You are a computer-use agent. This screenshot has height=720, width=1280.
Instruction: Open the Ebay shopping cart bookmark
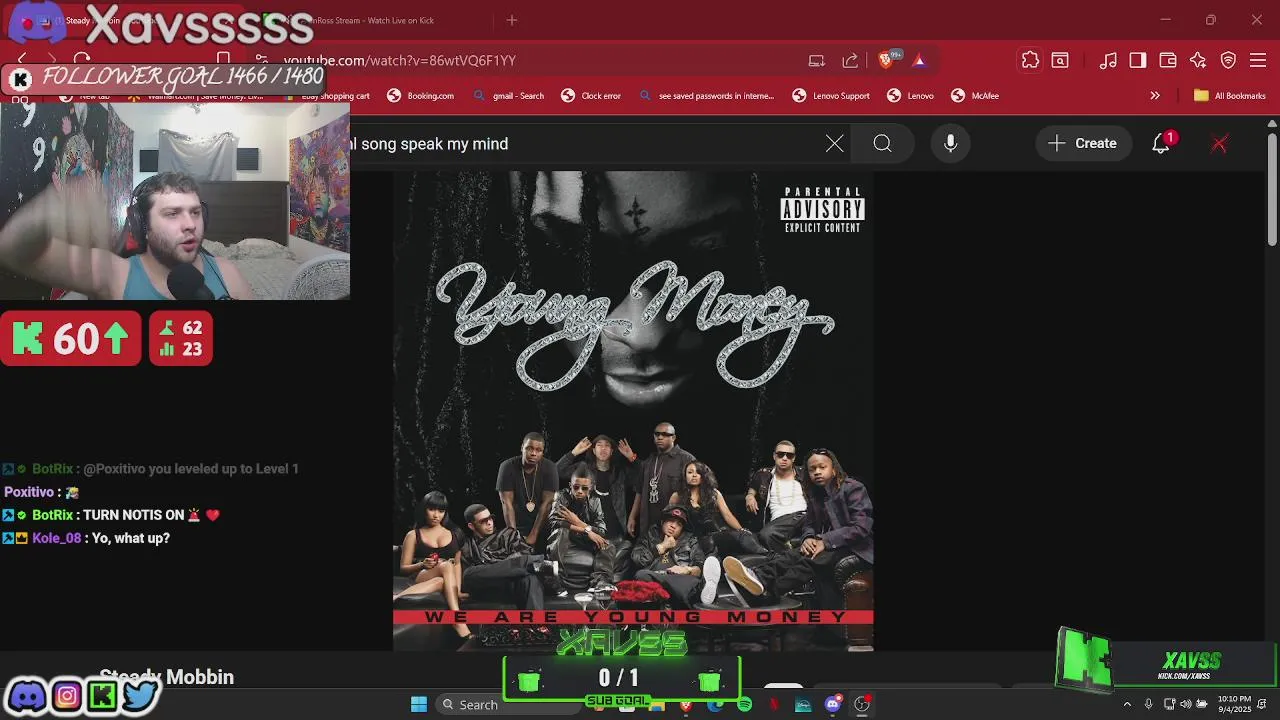(326, 96)
